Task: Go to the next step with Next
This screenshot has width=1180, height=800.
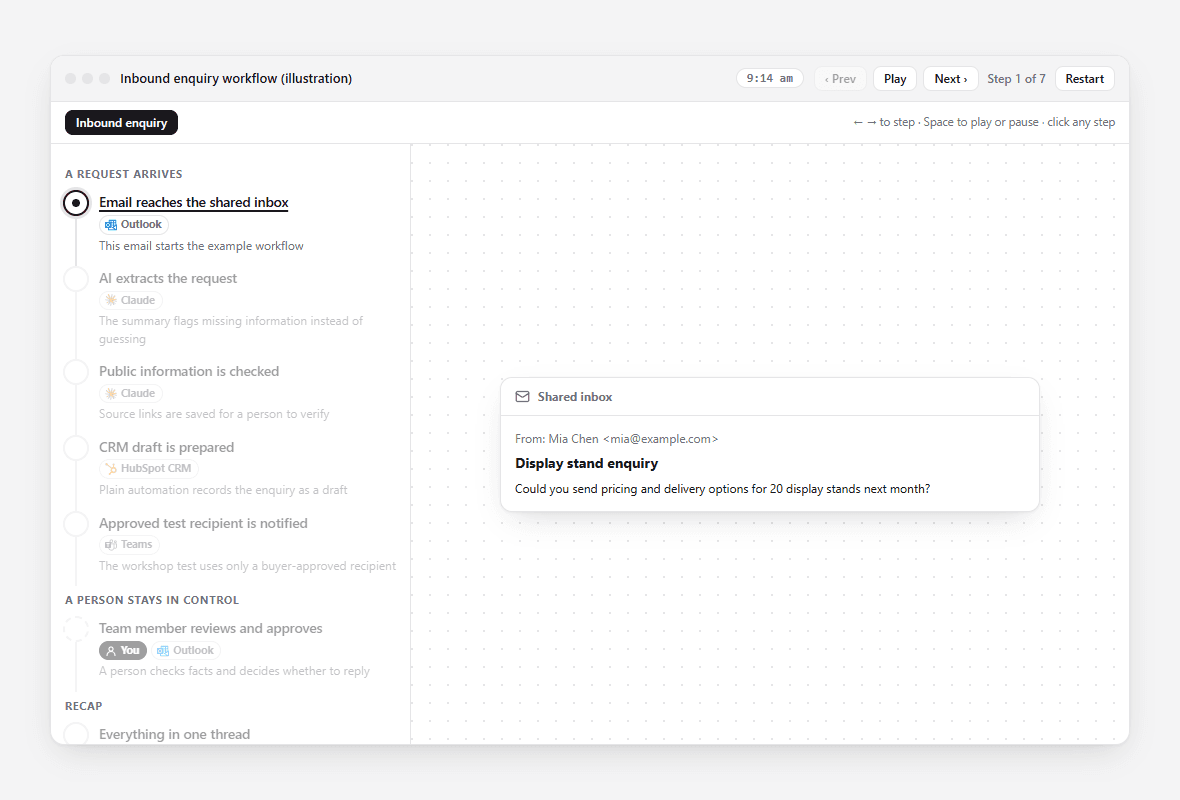Action: (950, 79)
